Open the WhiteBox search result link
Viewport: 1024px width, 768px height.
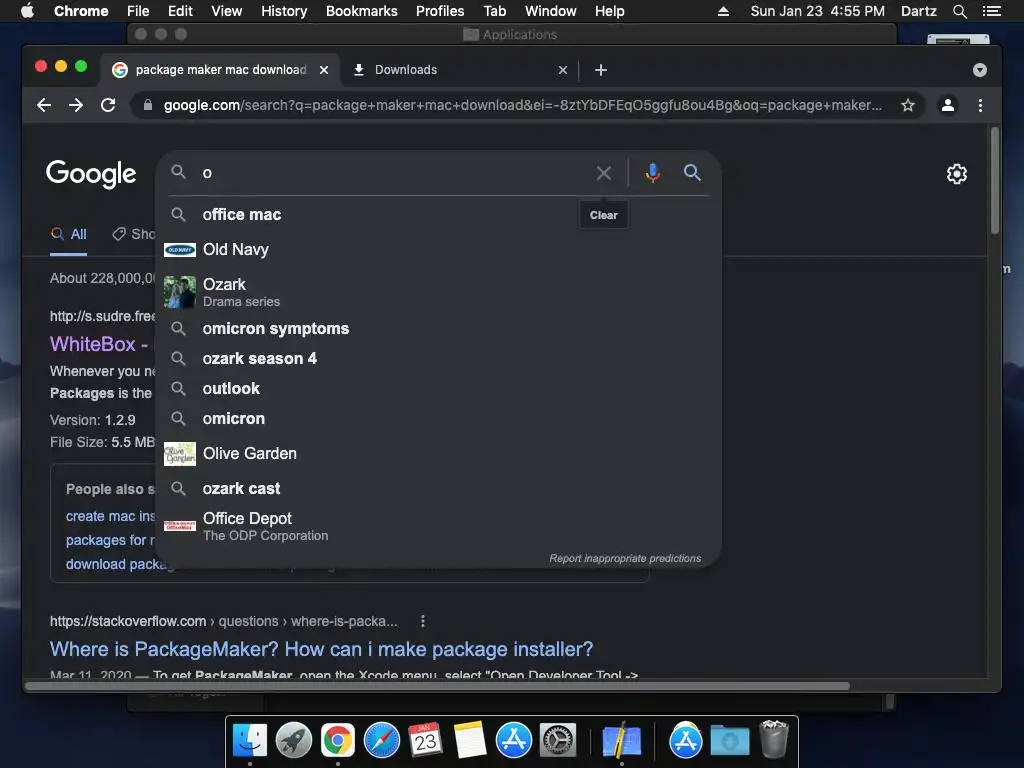(x=99, y=344)
